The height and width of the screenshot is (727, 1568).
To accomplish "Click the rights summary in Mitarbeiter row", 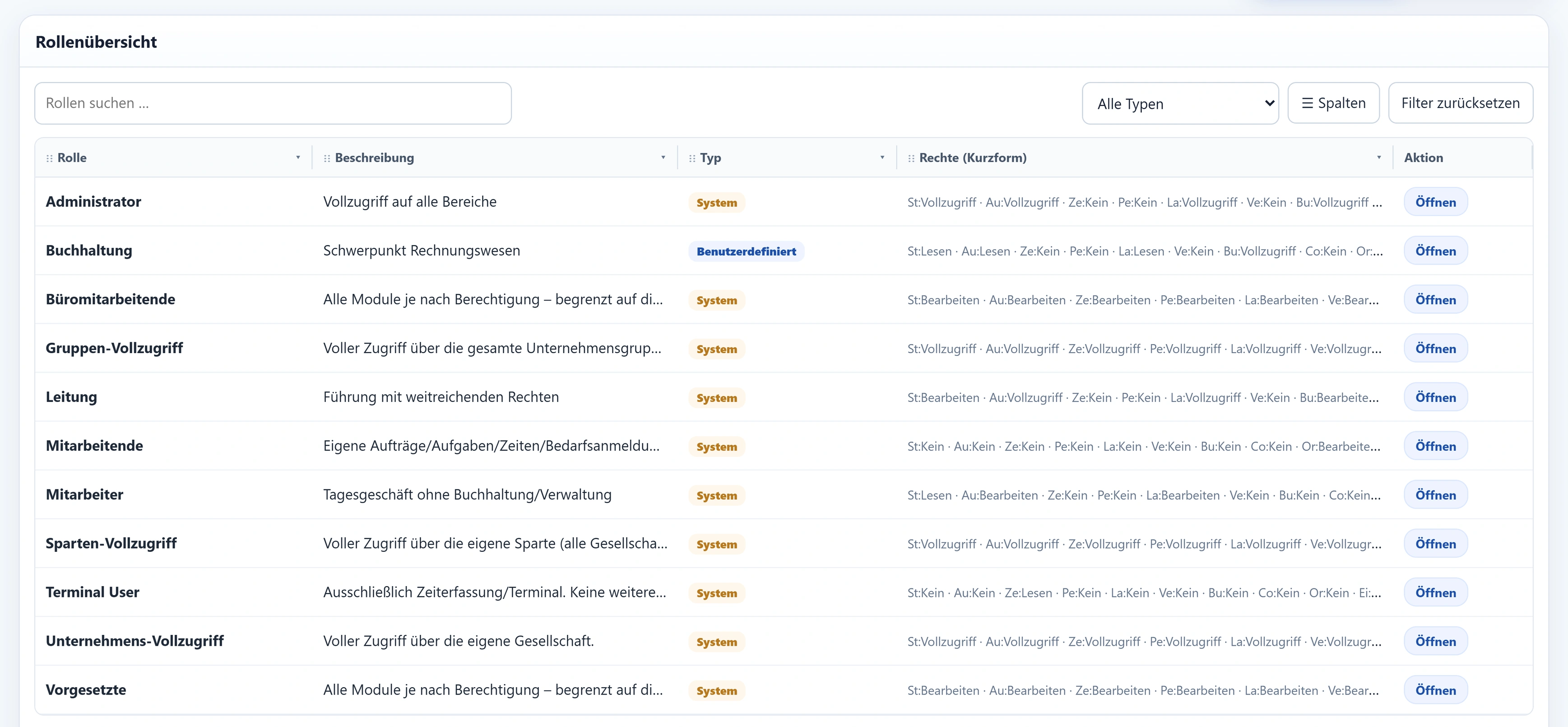I will tap(1144, 496).
